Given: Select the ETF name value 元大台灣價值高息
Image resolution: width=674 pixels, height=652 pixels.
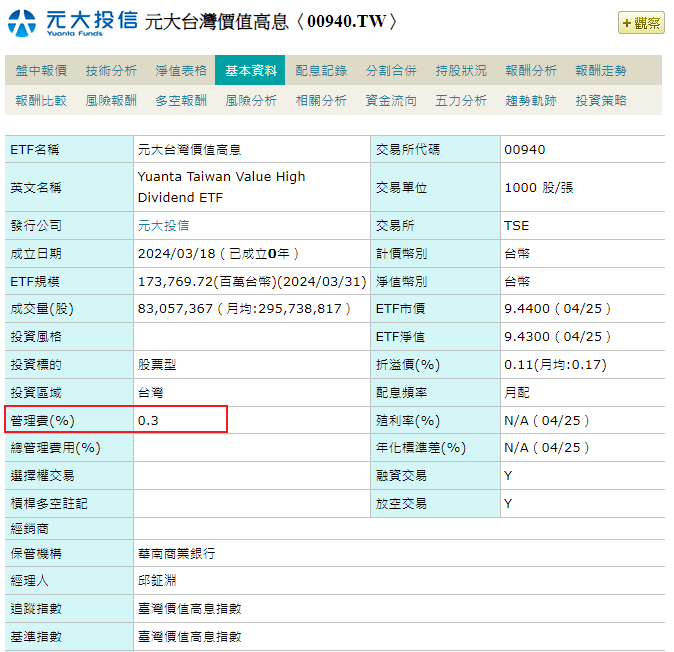Looking at the screenshot, I should pos(189,150).
